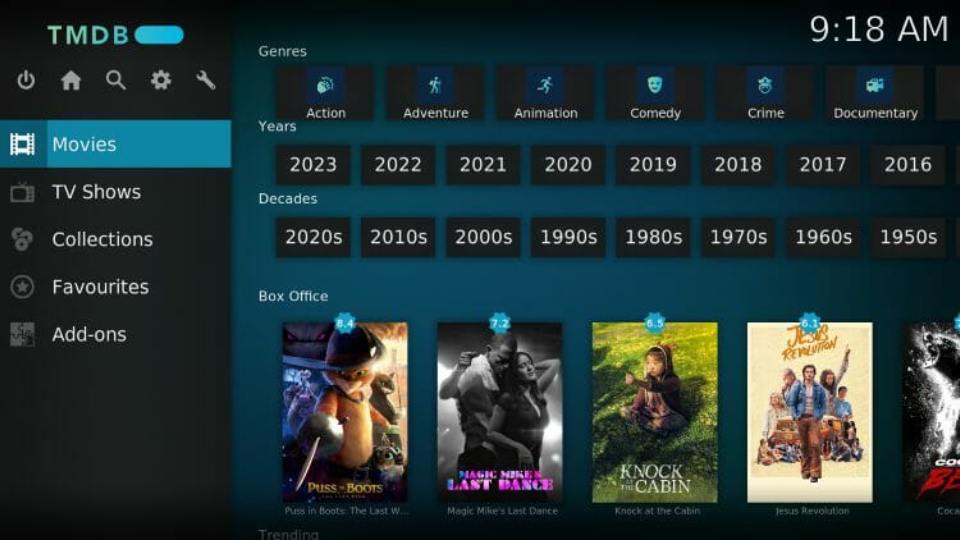
Task: Browse the 1970s decade
Action: point(738,237)
